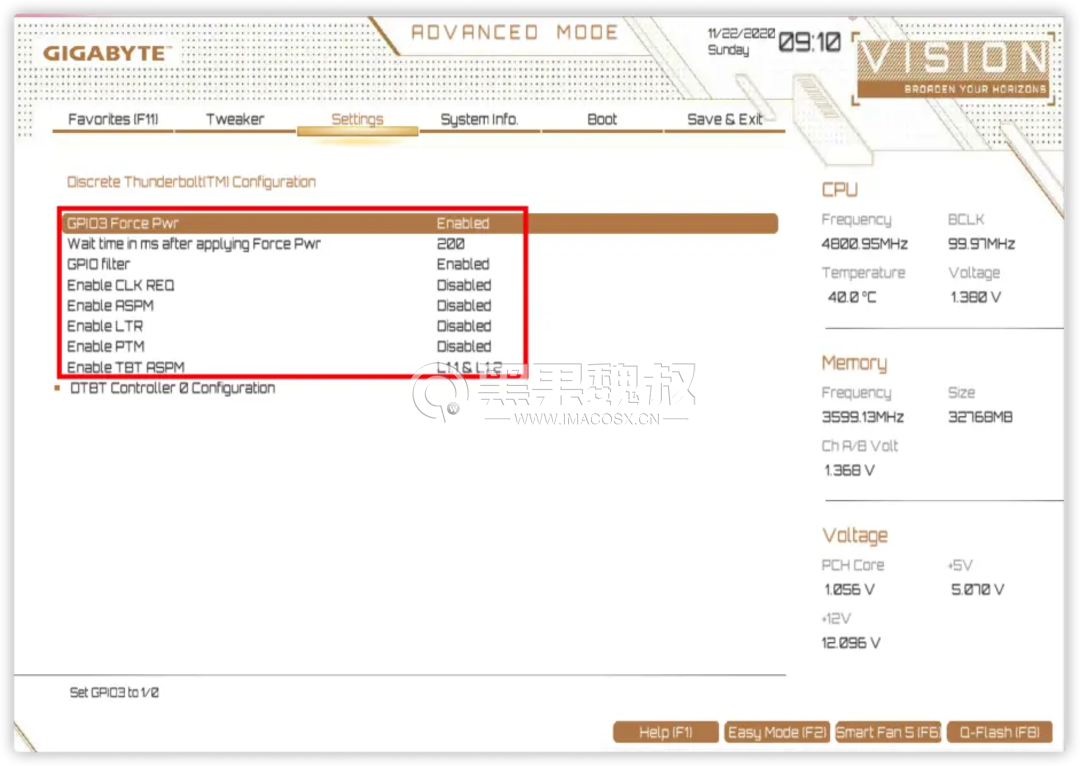The height and width of the screenshot is (766, 1080).
Task: Click the GIGABYTE logo
Action: coord(105,53)
